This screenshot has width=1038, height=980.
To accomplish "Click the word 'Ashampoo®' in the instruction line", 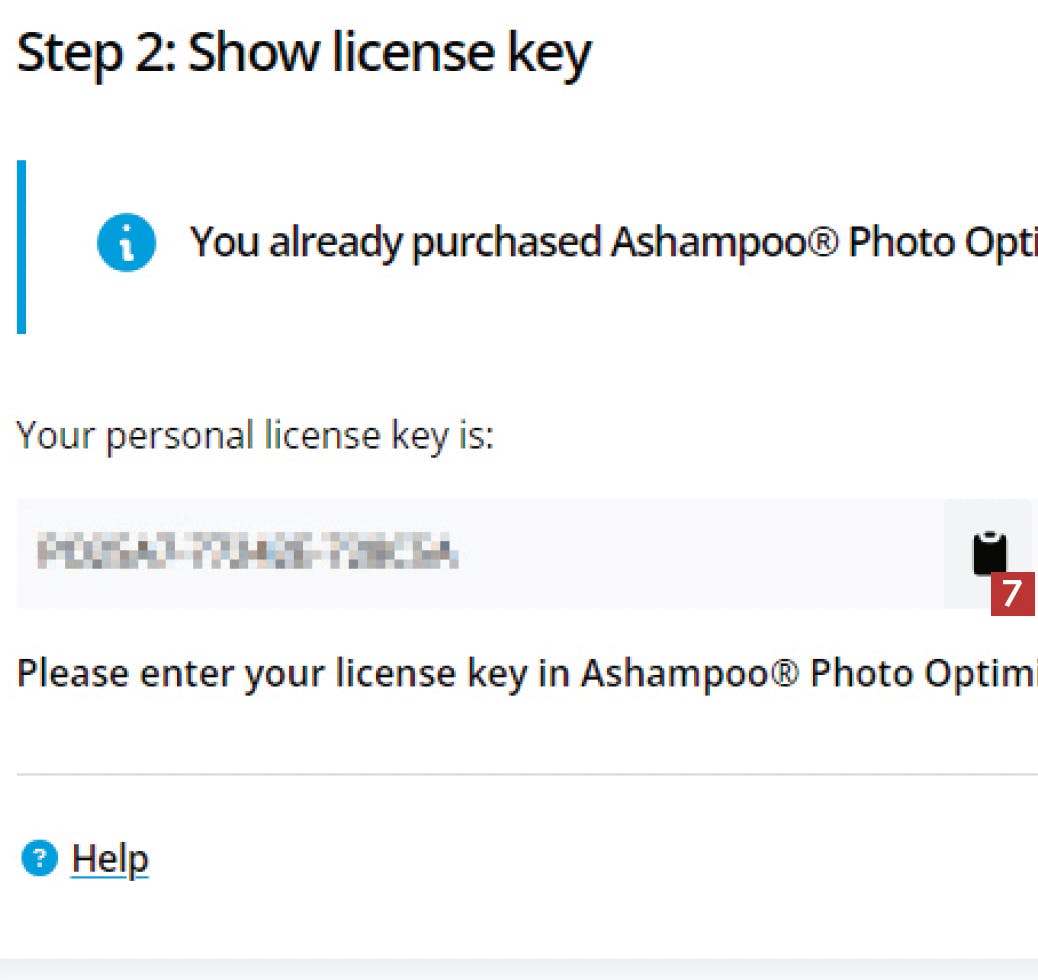I will click(690, 673).
